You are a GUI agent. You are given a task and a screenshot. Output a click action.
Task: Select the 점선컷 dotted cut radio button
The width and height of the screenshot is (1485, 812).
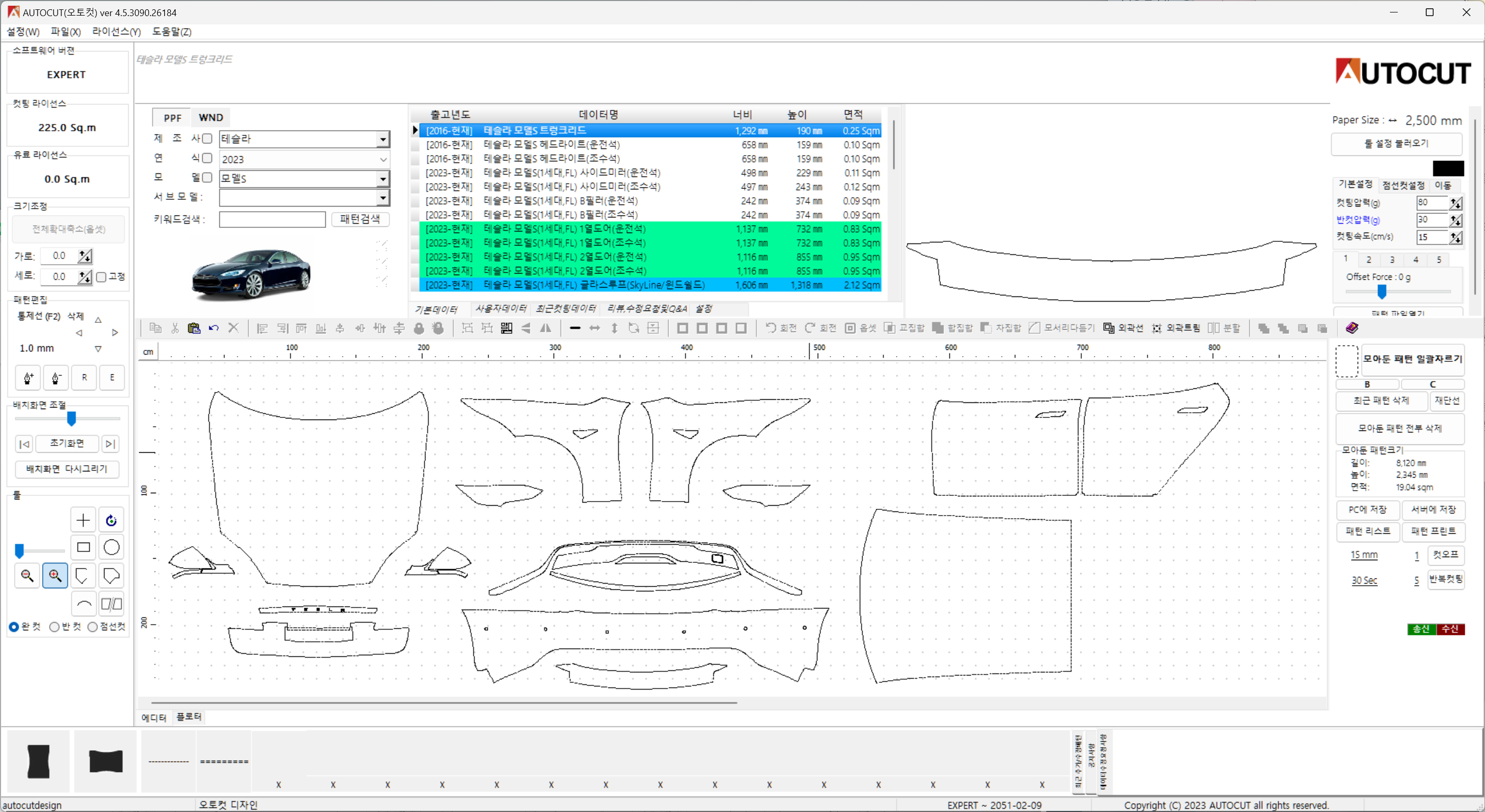tap(92, 627)
